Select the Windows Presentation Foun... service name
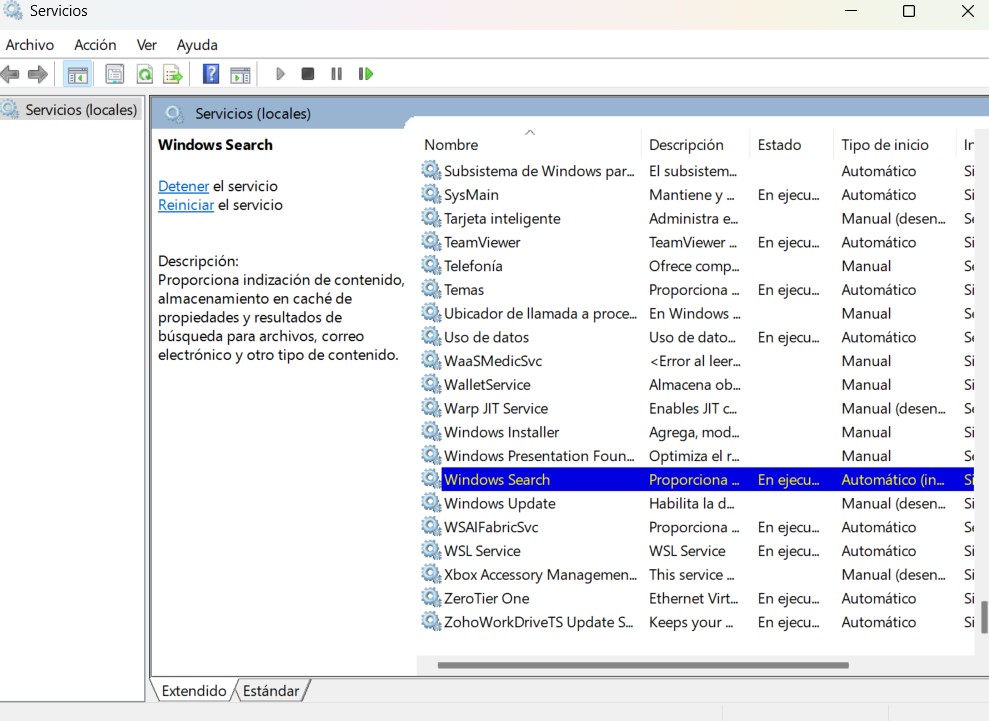 539,455
